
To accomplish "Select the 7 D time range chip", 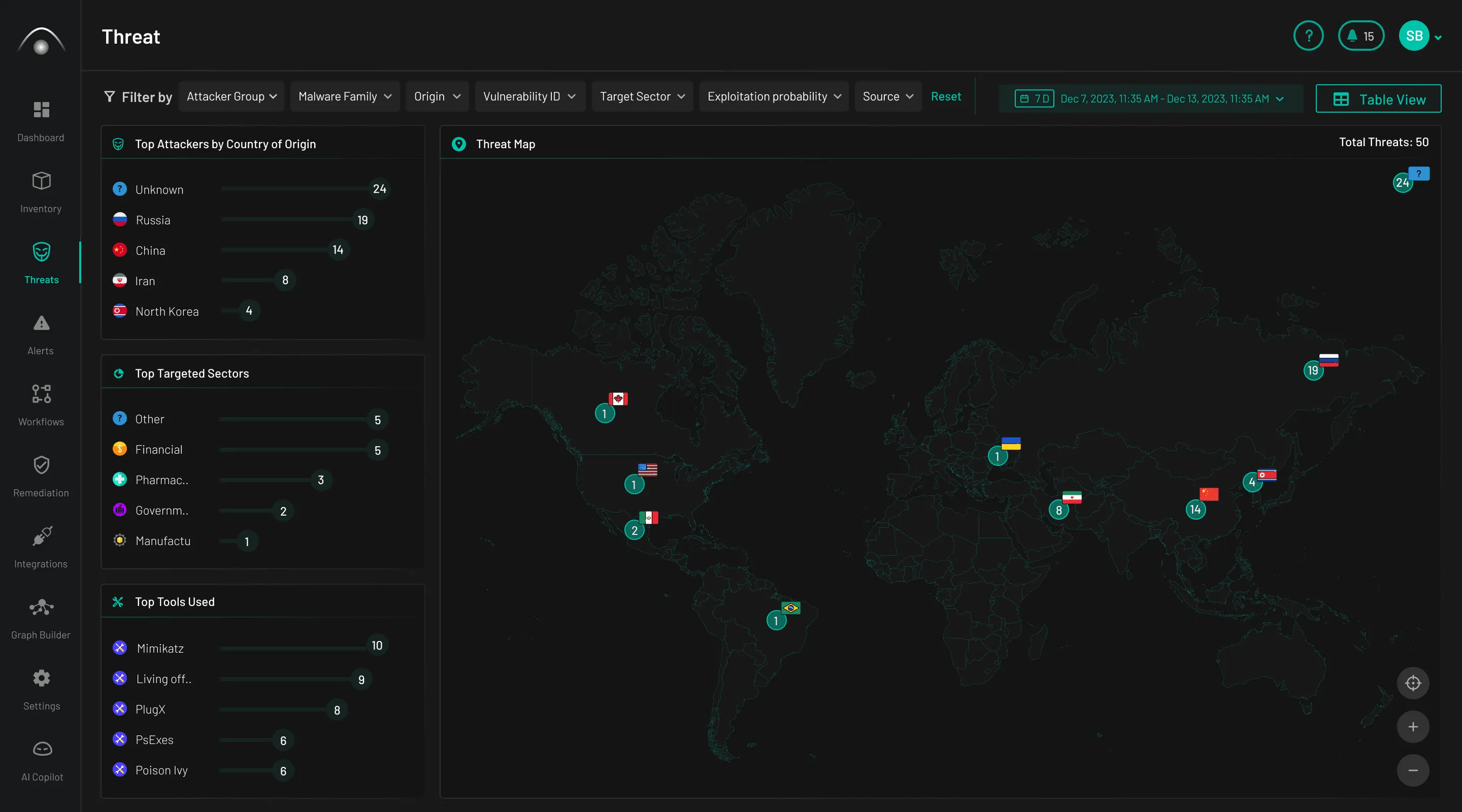I will coord(1034,99).
